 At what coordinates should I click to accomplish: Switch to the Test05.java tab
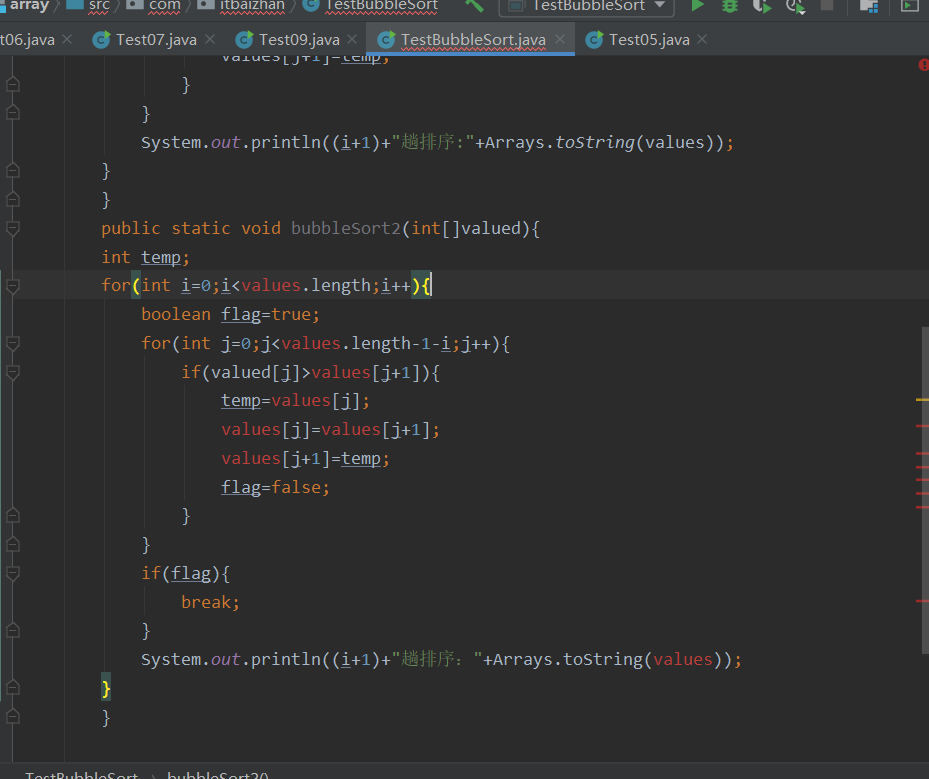click(x=649, y=40)
